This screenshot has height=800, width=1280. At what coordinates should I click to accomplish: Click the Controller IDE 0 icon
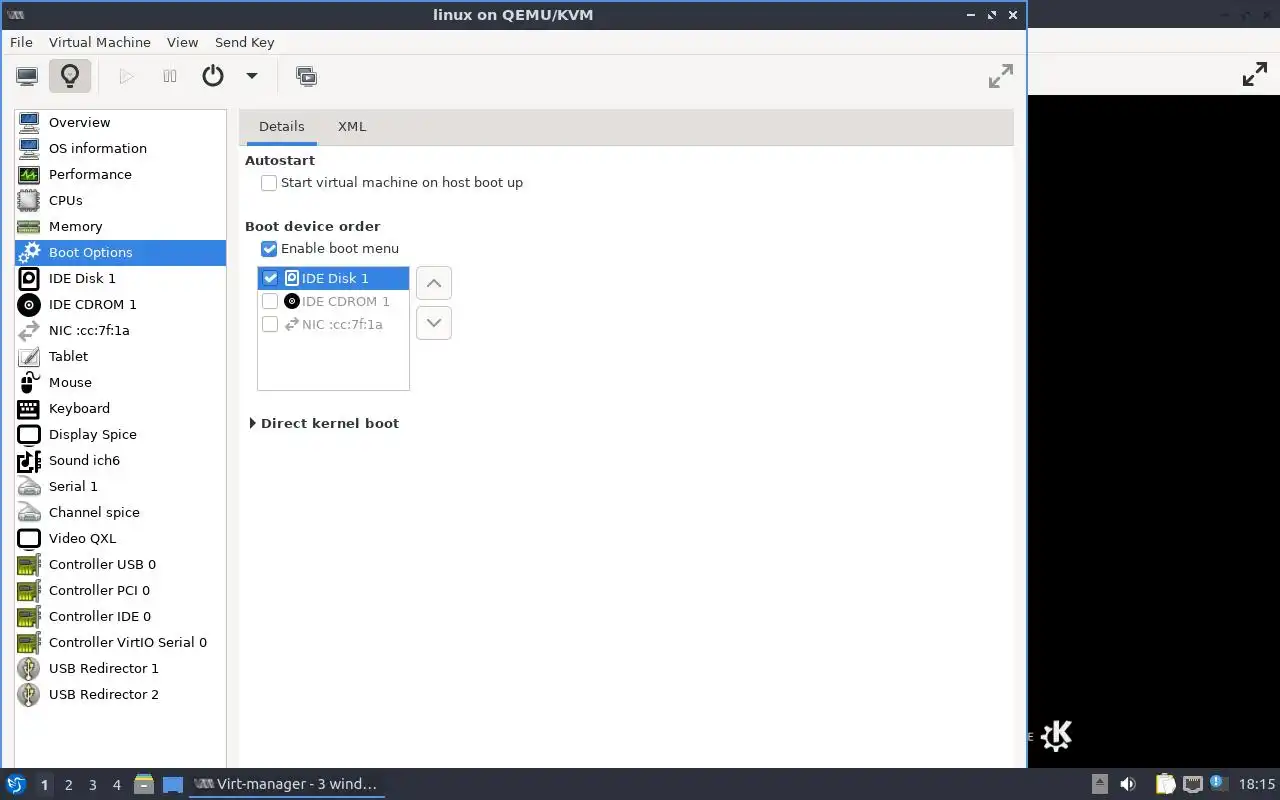click(x=29, y=616)
